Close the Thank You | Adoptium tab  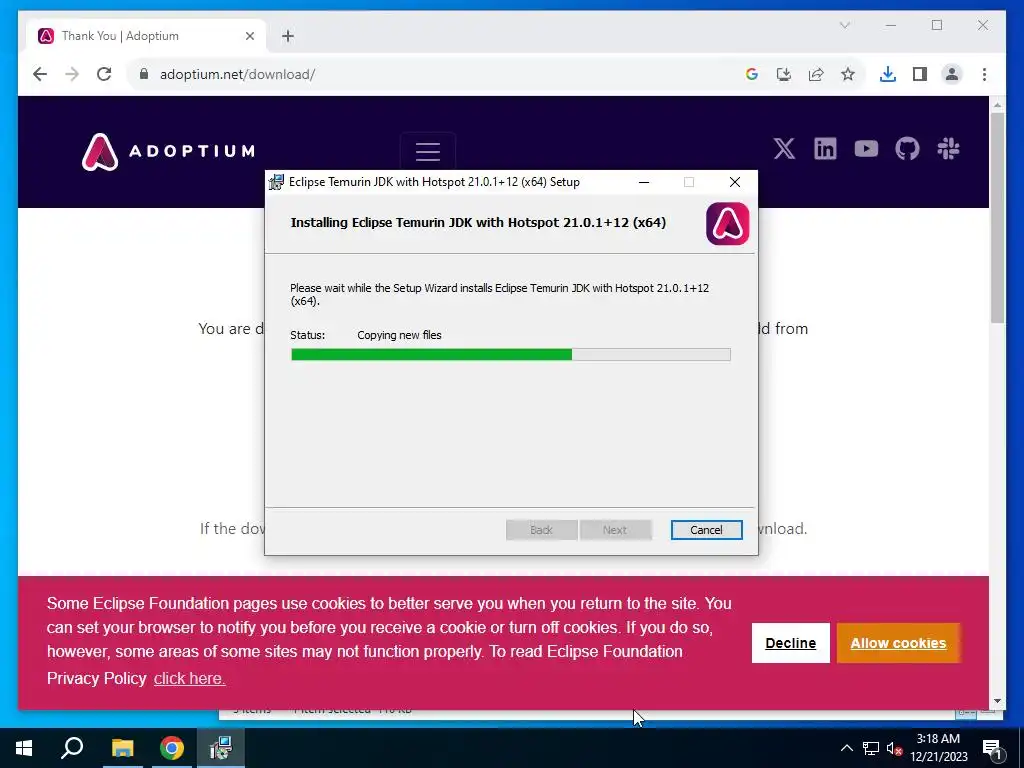coord(249,36)
